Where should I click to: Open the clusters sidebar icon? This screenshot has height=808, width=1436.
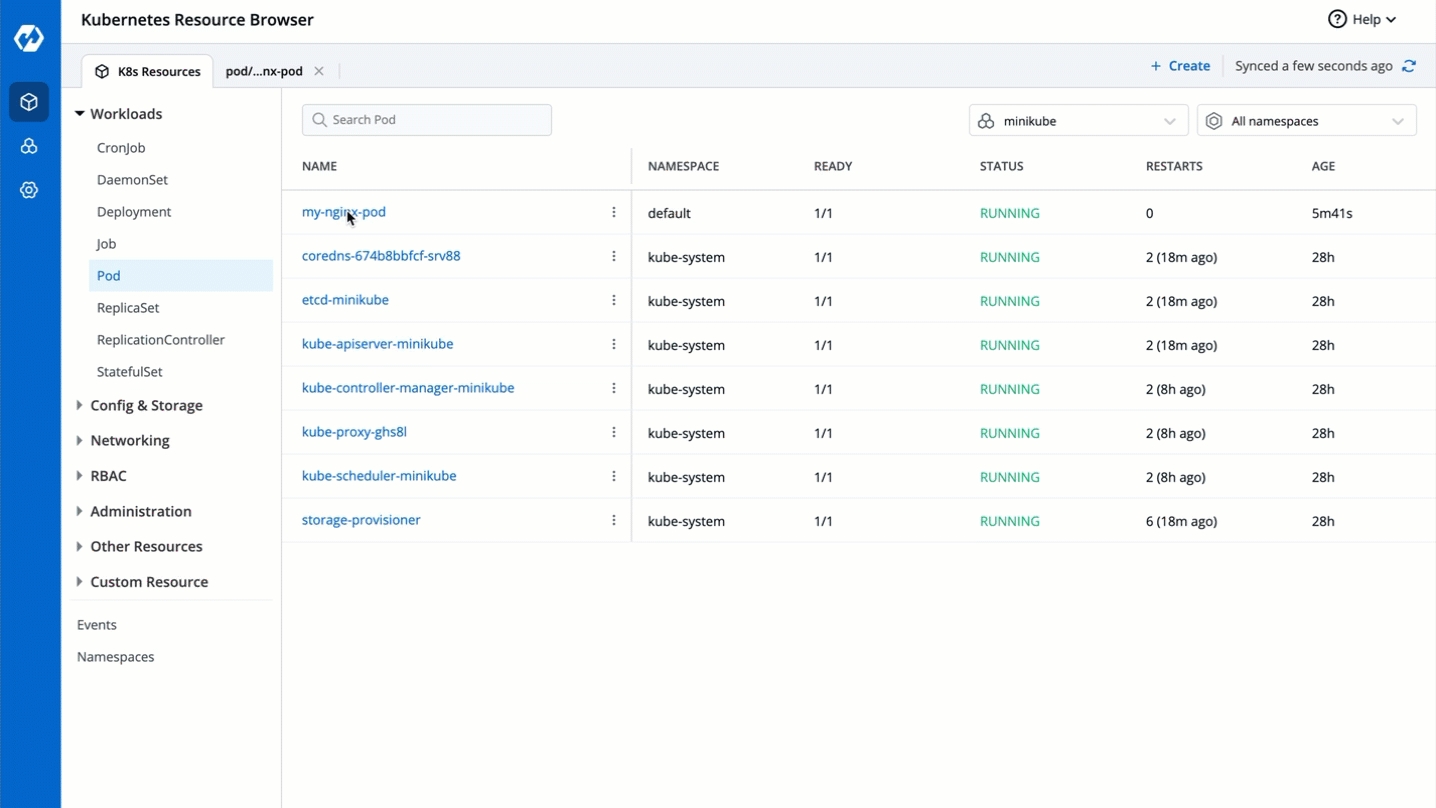point(29,146)
